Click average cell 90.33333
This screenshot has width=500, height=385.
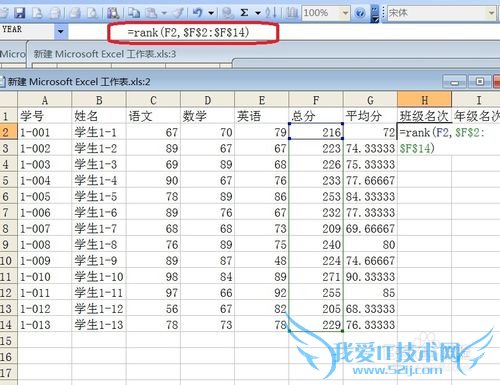370,277
